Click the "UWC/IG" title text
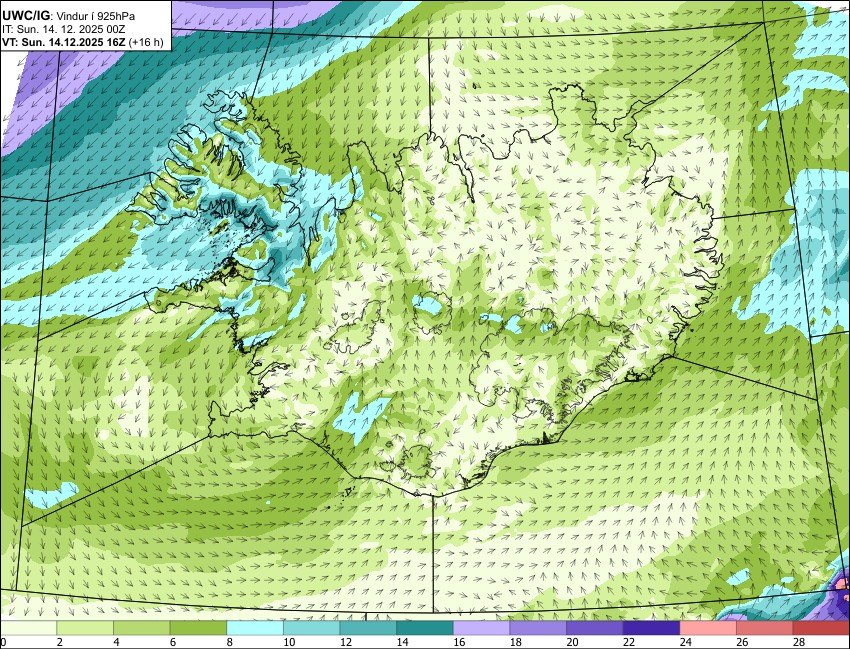Viewport: 850px width, 649px height. pyautogui.click(x=25, y=15)
